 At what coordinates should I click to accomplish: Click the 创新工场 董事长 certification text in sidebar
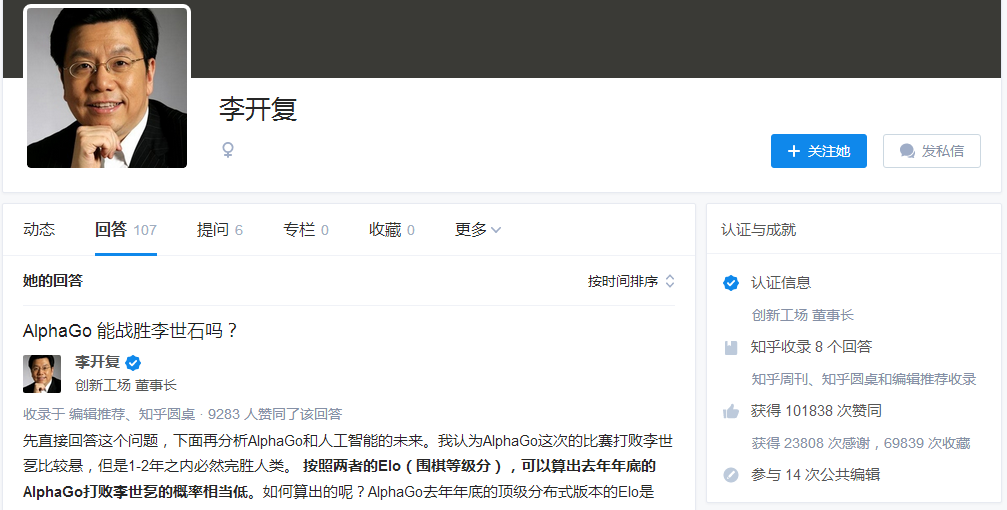tap(803, 315)
